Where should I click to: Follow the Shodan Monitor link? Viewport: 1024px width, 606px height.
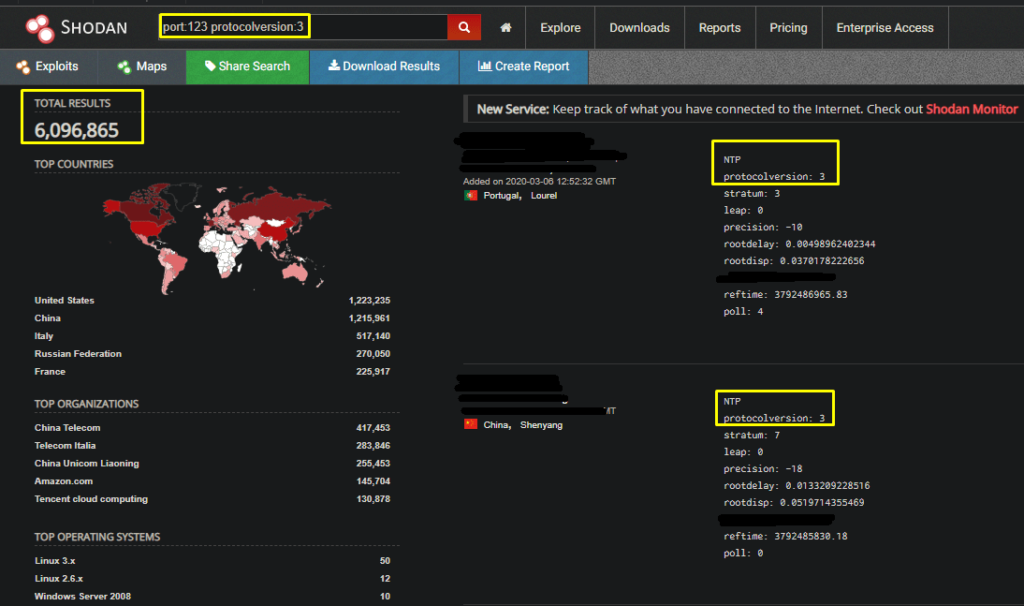click(x=971, y=109)
